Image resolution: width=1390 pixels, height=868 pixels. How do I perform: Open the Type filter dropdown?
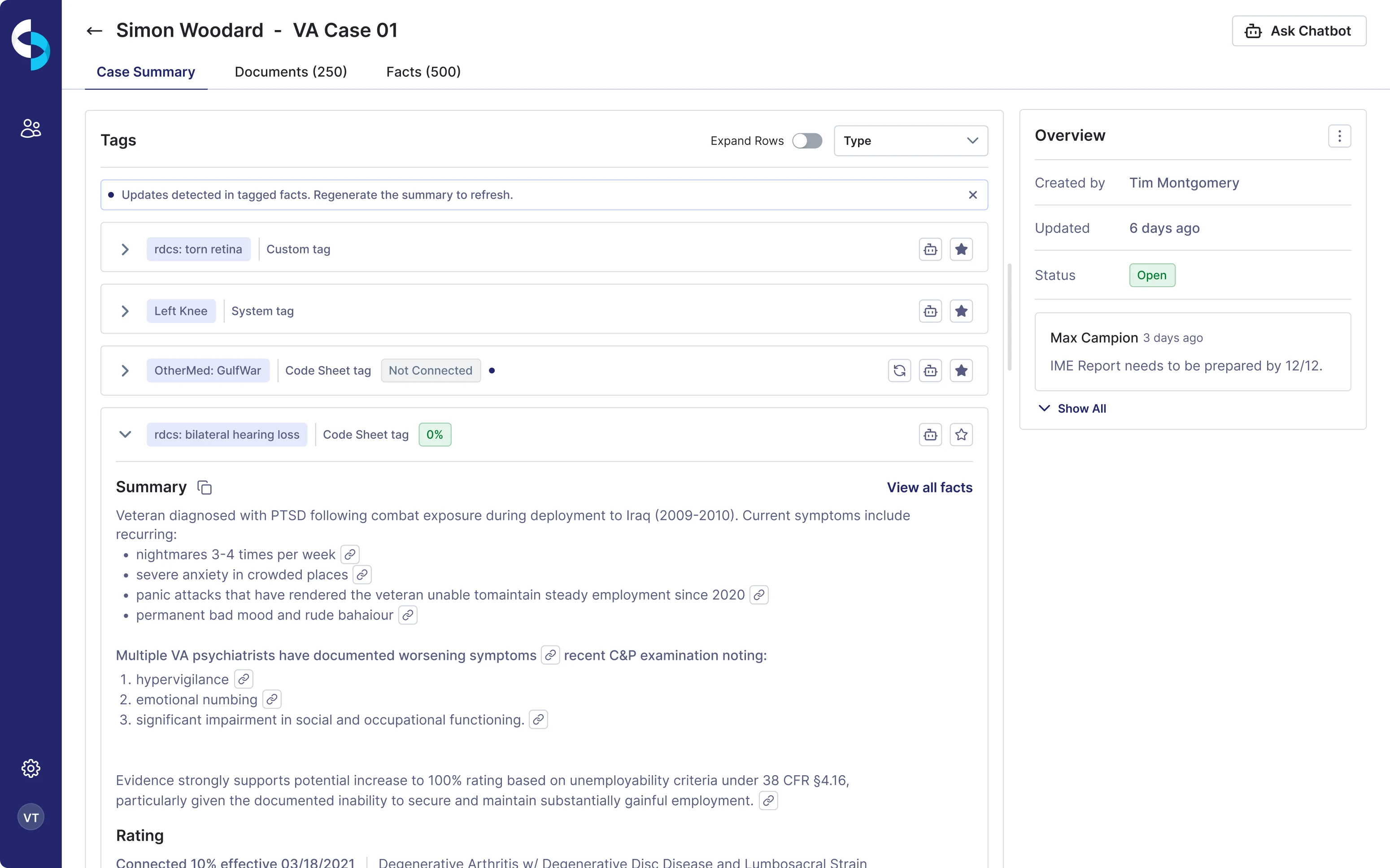pos(911,141)
